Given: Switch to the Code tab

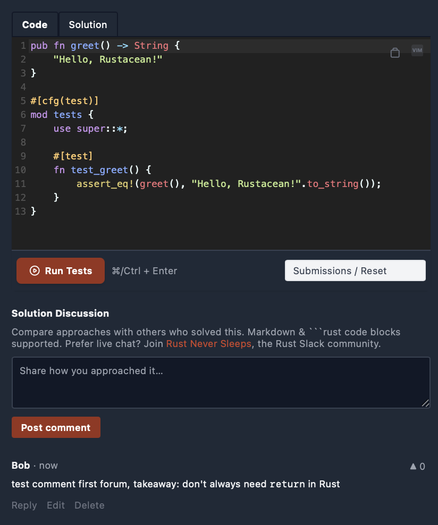Looking at the screenshot, I should pos(35,24).
